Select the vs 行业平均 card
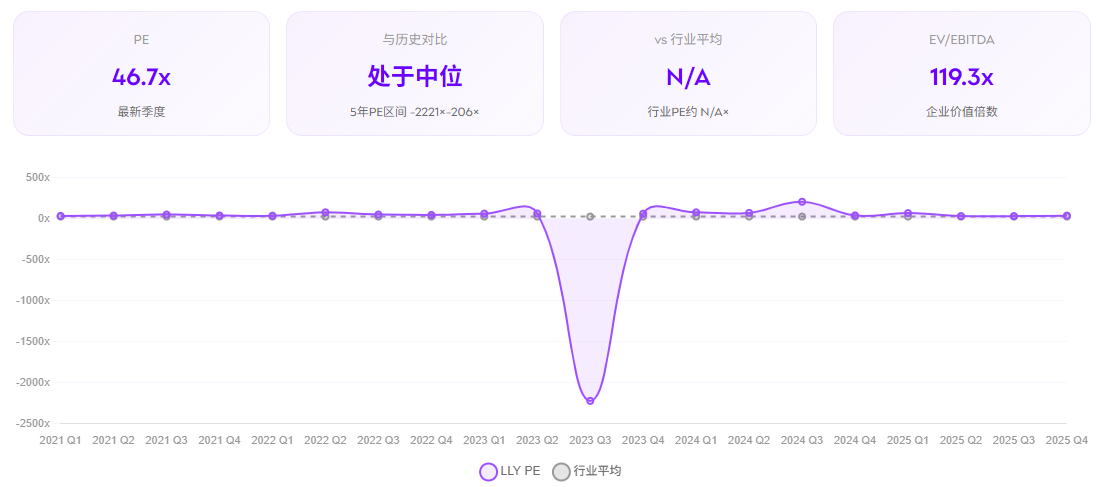 (x=688, y=73)
